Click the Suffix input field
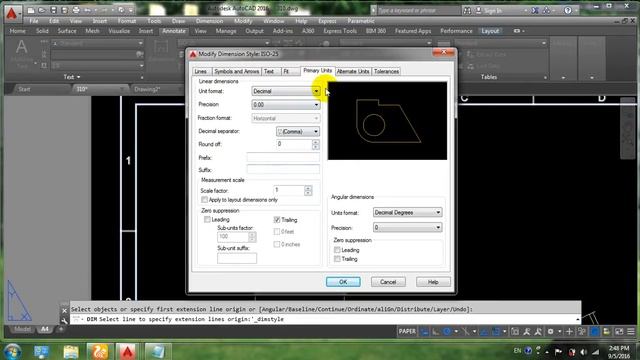Viewport: 640px width, 360px height. 283,169
